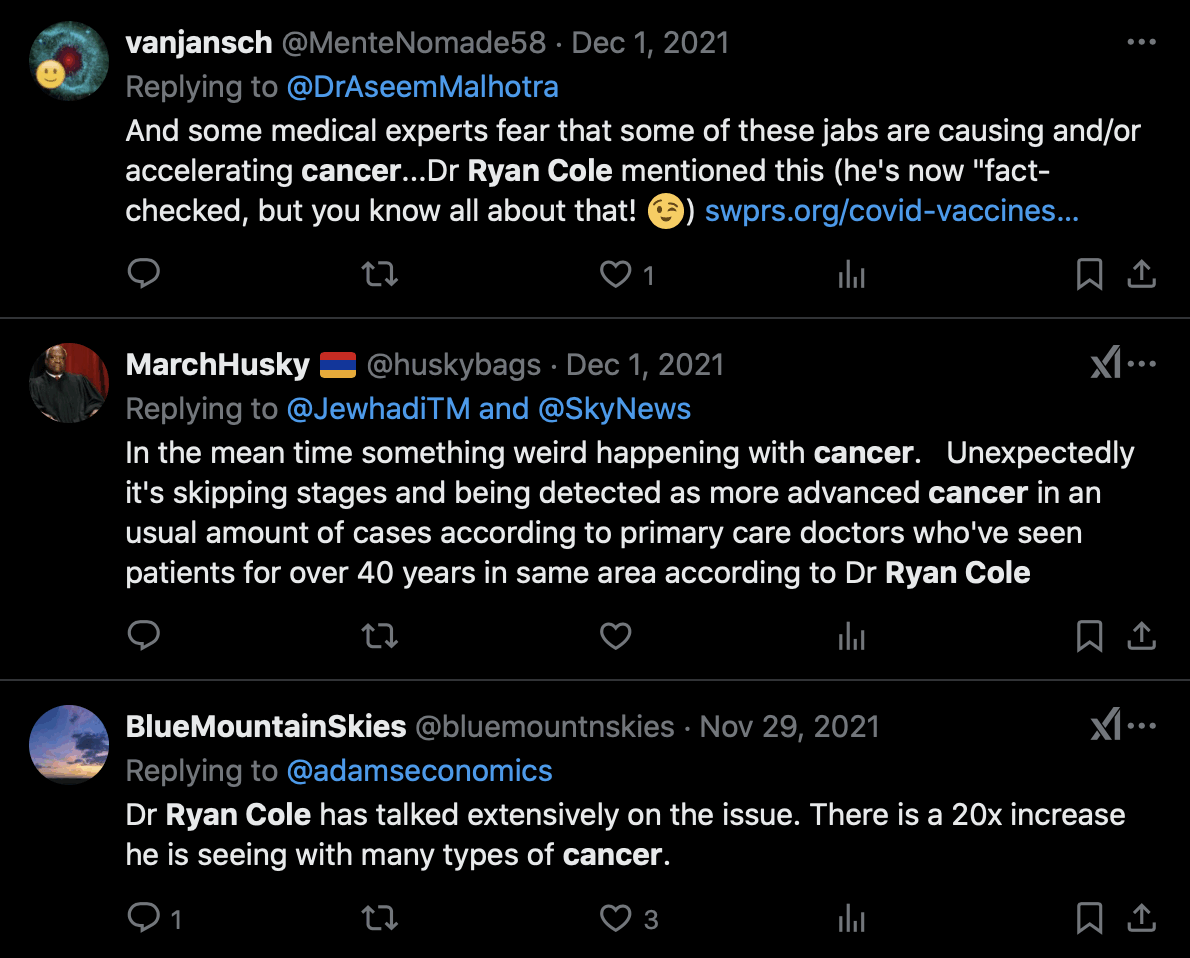1190x958 pixels.
Task: Share the BlueMountainSkies tweet
Action: click(x=1141, y=917)
